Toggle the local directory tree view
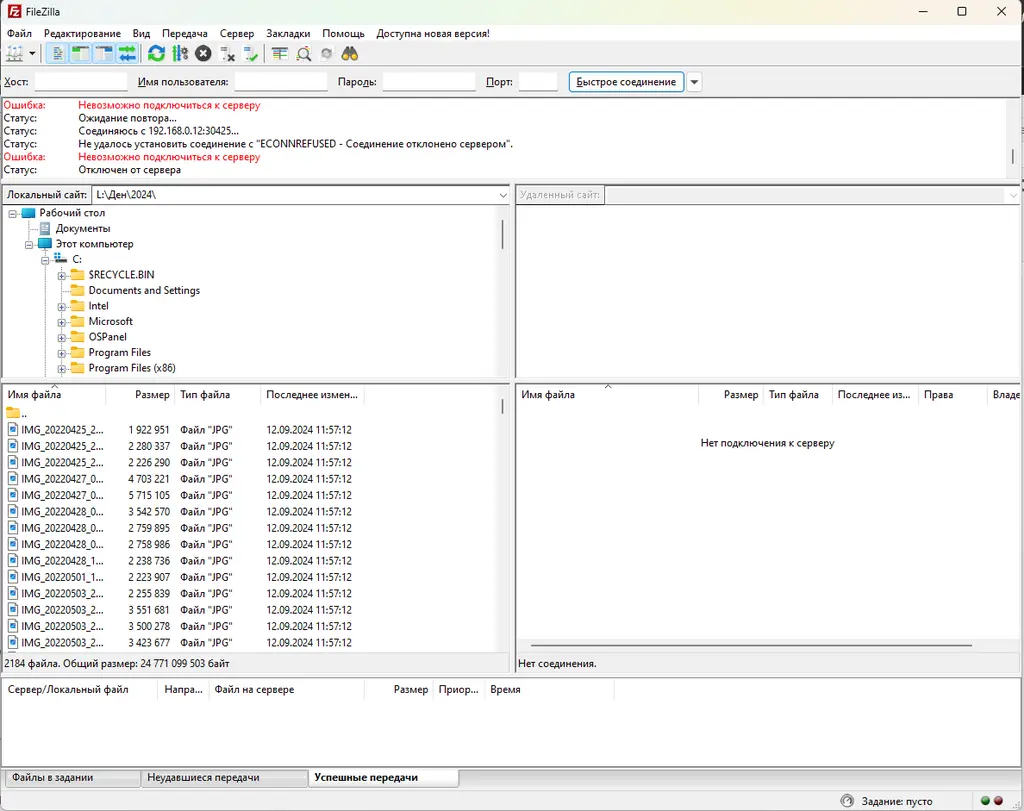1024x811 pixels. [80, 54]
